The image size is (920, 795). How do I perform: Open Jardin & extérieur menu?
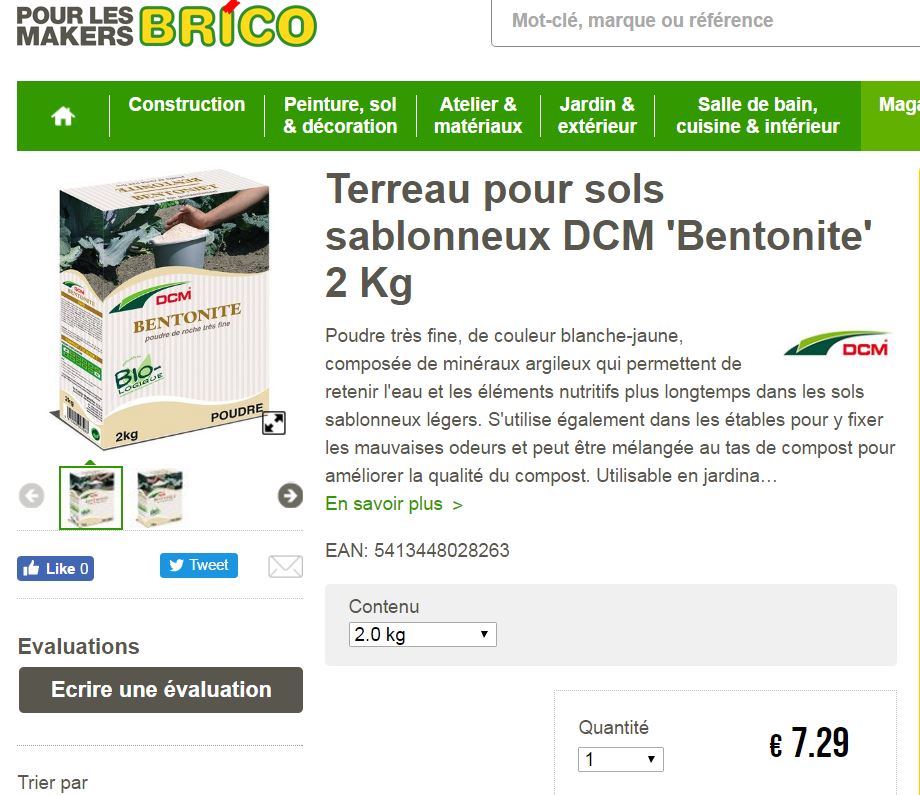[597, 115]
